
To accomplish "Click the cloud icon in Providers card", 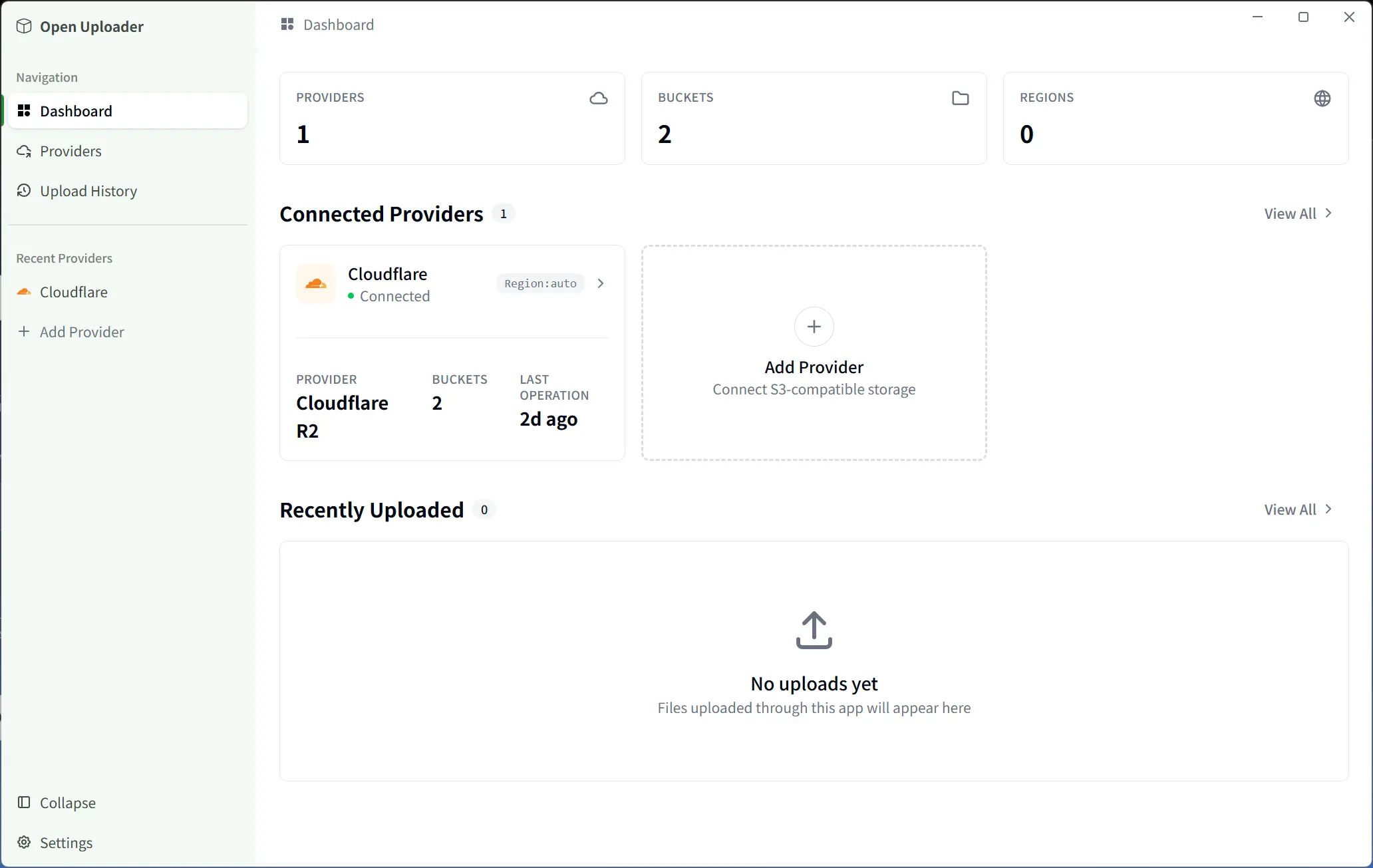I will point(598,98).
